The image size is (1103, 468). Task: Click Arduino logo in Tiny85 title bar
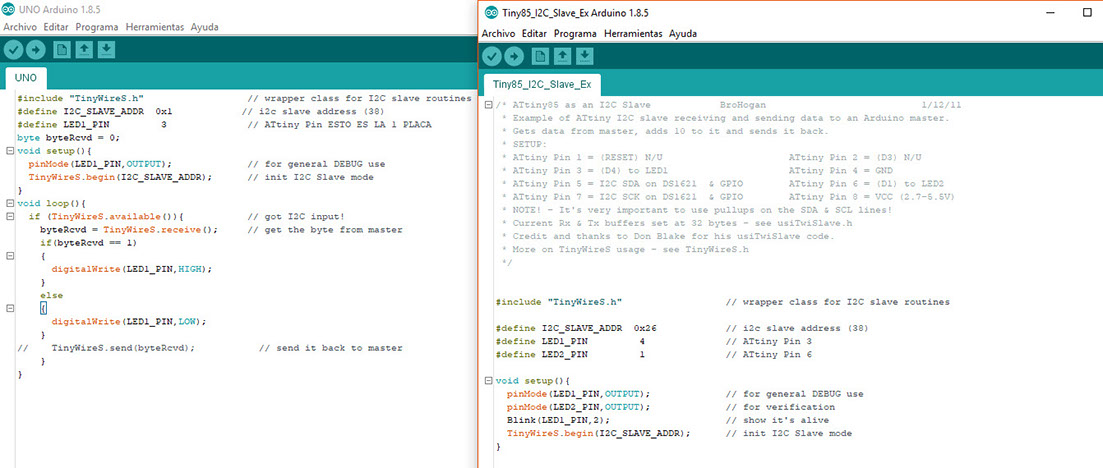[x=492, y=13]
